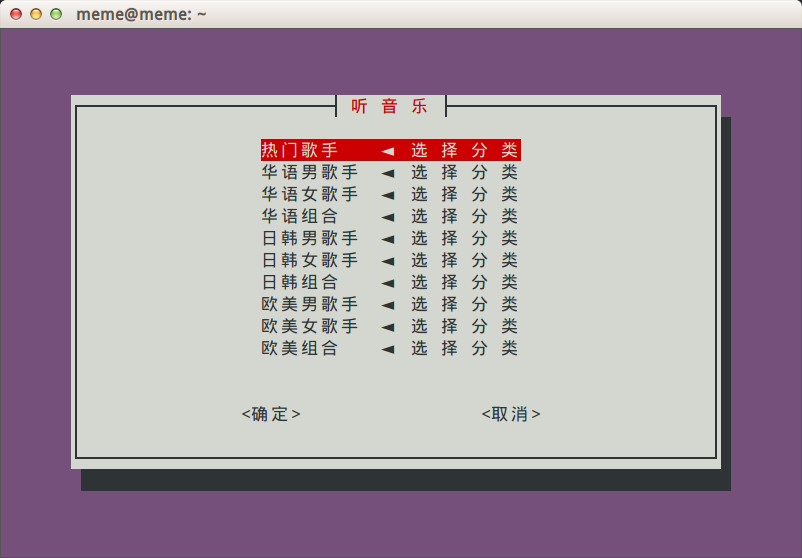Select the 欧美组合 entry

pyautogui.click(x=391, y=348)
